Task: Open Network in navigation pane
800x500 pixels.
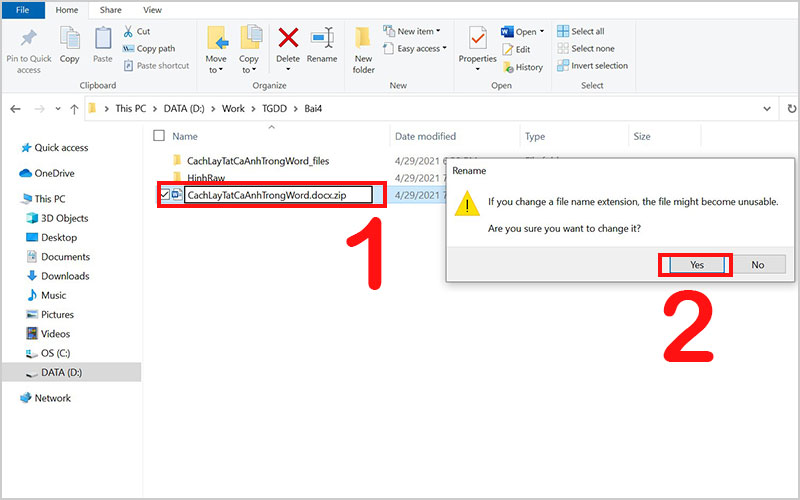Action: [x=45, y=398]
